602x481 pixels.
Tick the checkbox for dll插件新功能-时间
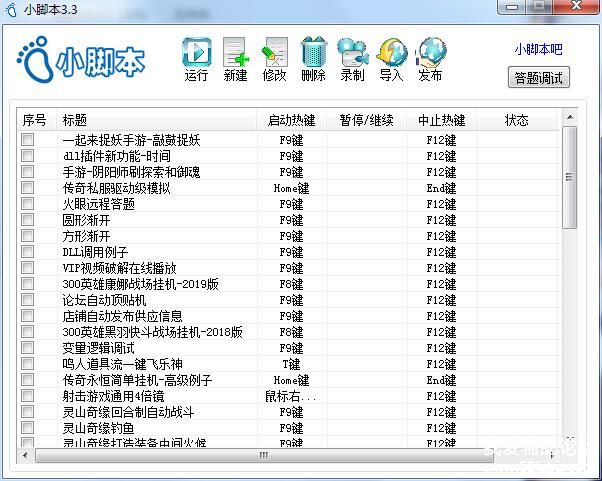coord(28,155)
